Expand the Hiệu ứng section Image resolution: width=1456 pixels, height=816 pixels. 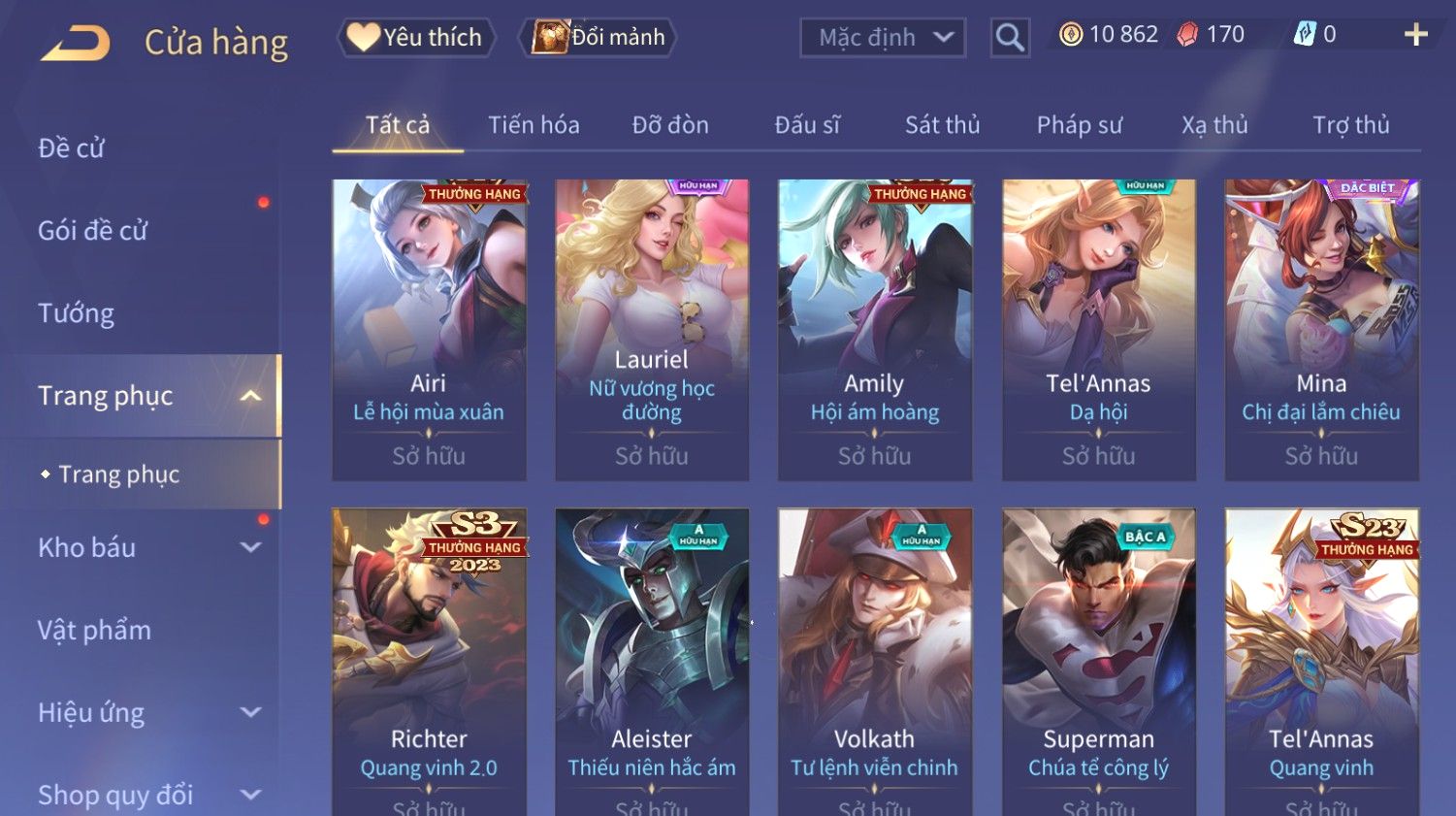point(251,712)
